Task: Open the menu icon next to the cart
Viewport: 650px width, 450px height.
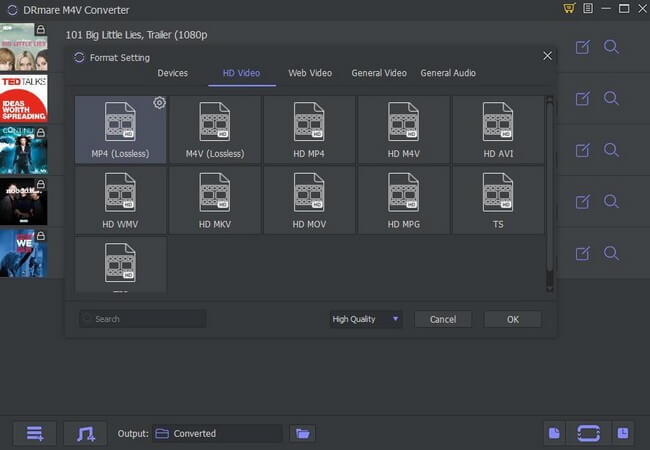Action: (589, 9)
